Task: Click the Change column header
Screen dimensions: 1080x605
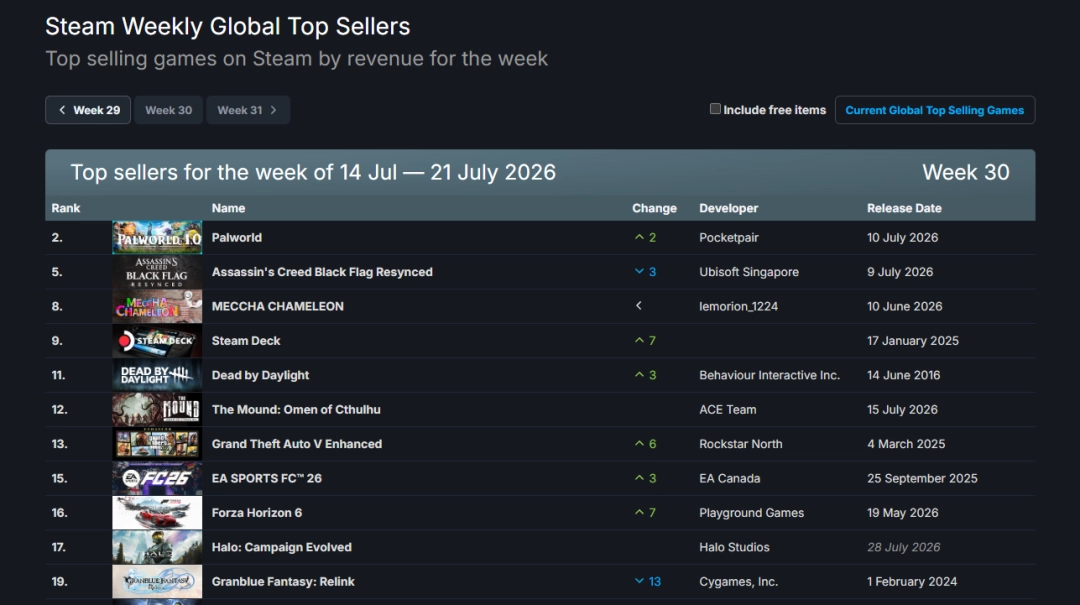Action: pyautogui.click(x=654, y=208)
